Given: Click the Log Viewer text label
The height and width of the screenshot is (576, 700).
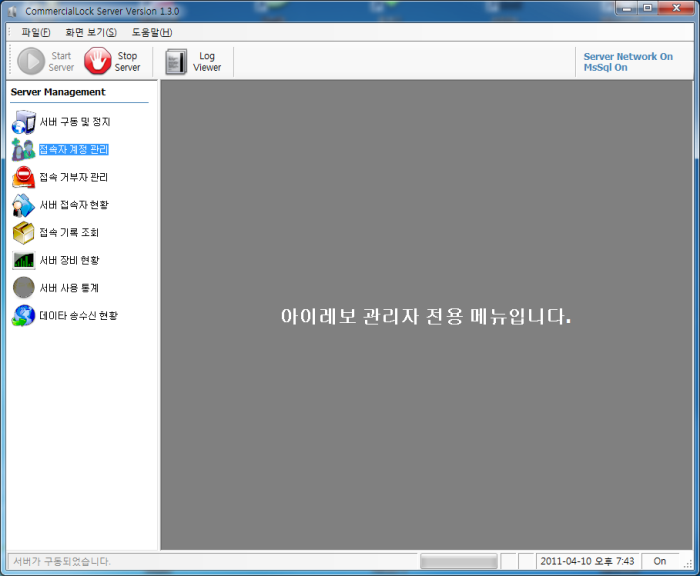Looking at the screenshot, I should (x=207, y=62).
